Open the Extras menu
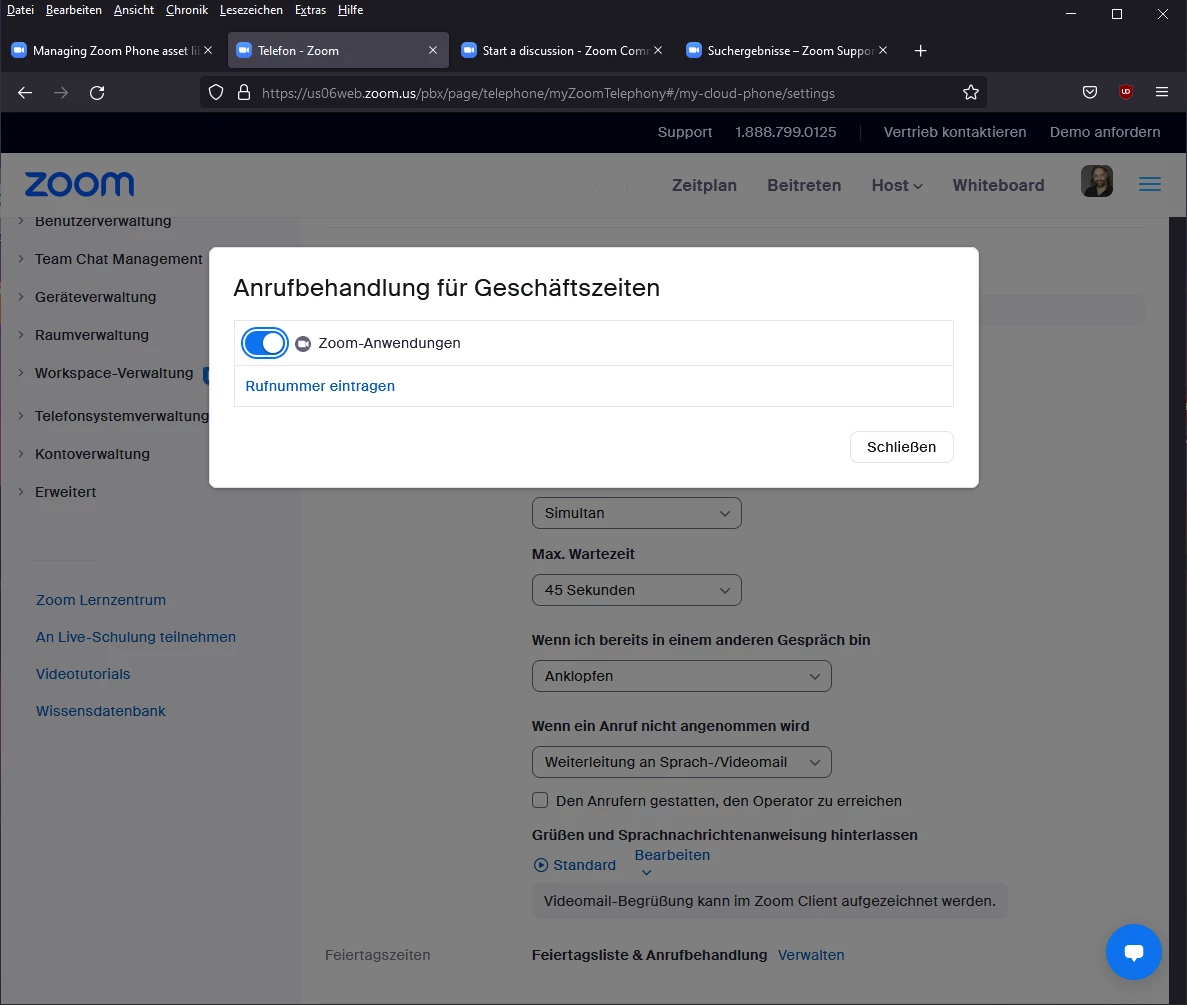Image resolution: width=1187 pixels, height=1005 pixels. click(x=310, y=10)
